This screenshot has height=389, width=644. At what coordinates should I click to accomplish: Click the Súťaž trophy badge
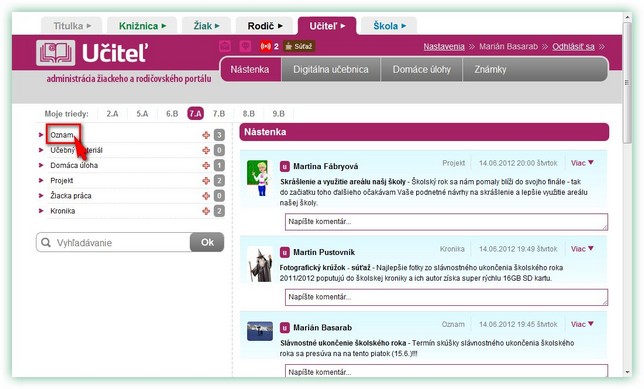point(299,46)
